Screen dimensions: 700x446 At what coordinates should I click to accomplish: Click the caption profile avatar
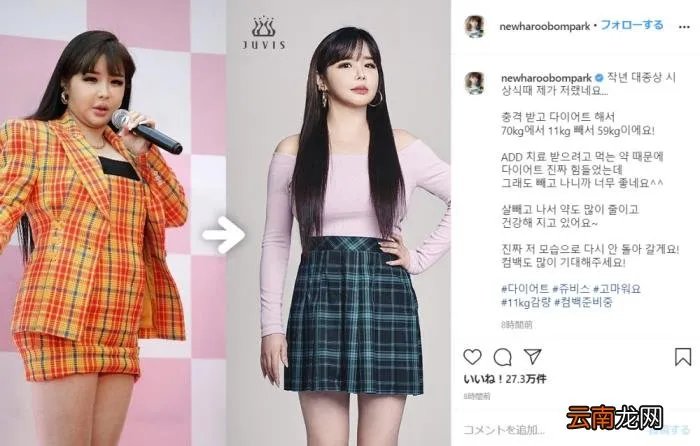[475, 83]
